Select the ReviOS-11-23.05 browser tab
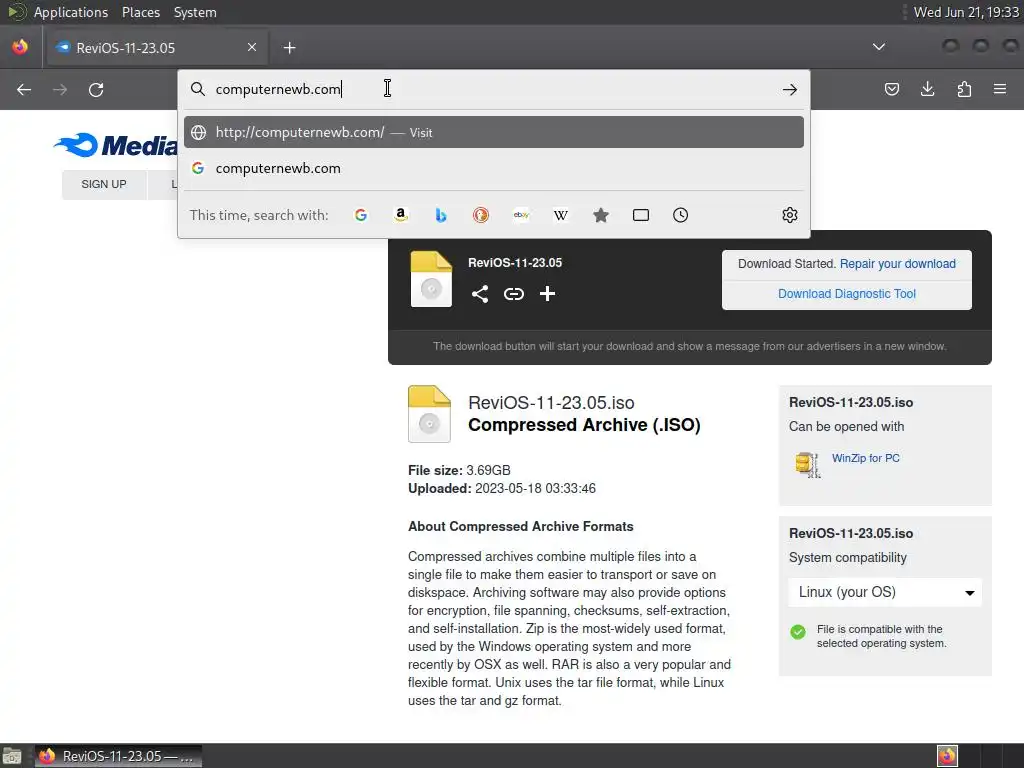The image size is (1024, 768). pyautogui.click(x=157, y=48)
